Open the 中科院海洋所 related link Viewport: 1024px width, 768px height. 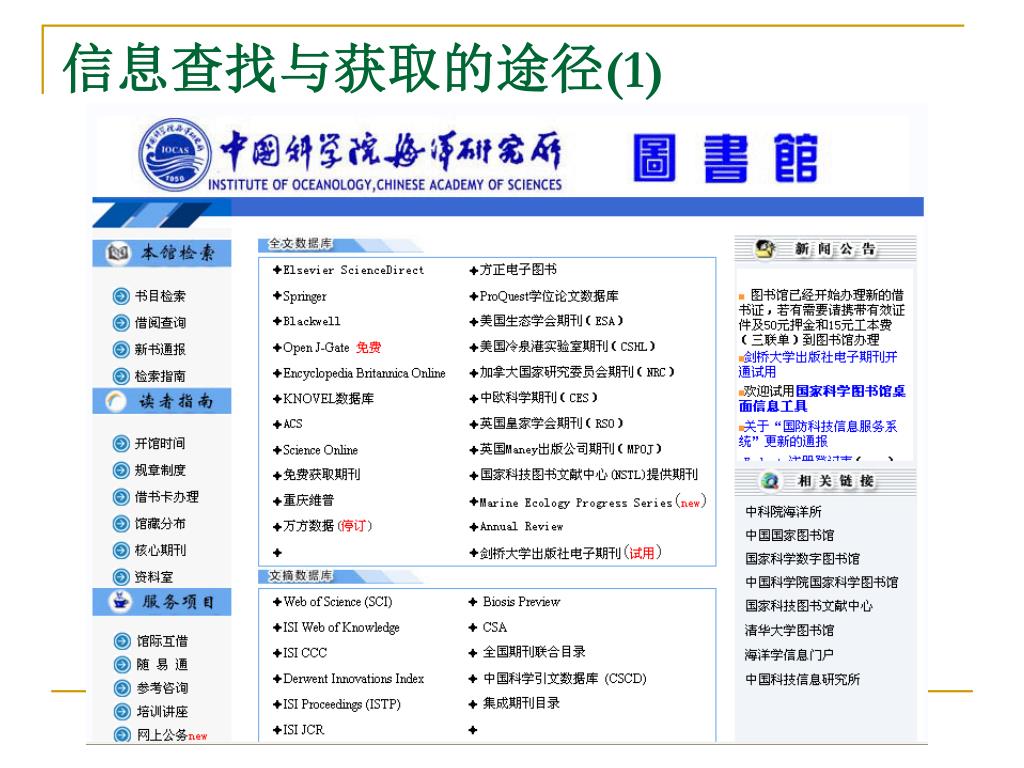[x=783, y=511]
